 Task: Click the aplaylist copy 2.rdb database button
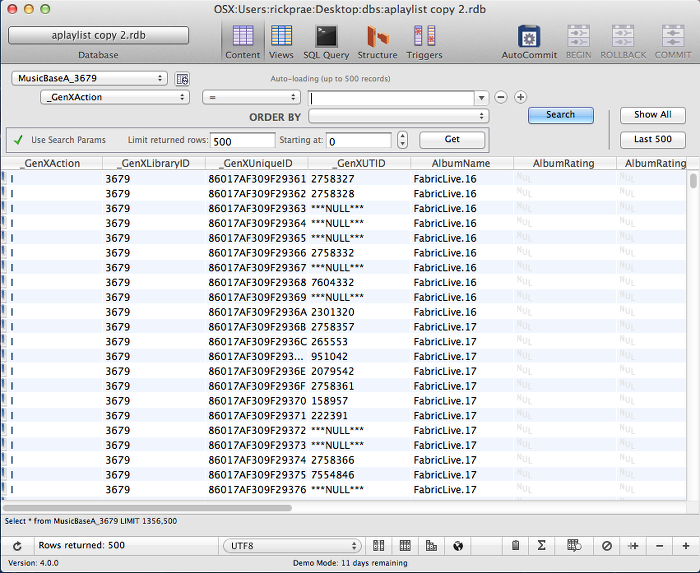point(98,35)
